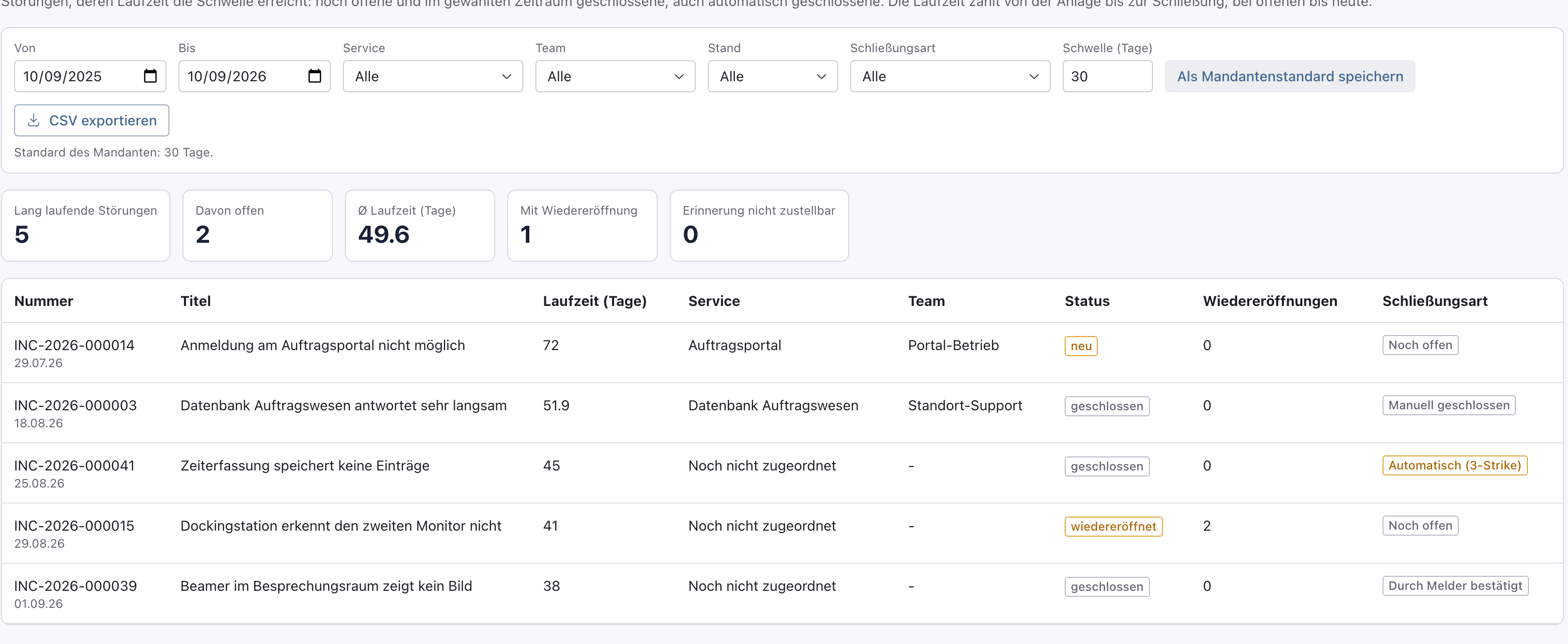Click title Beamer im Besprechungsraum zeigt kein Bild
Image resolution: width=1568 pixels, height=644 pixels.
pos(326,586)
